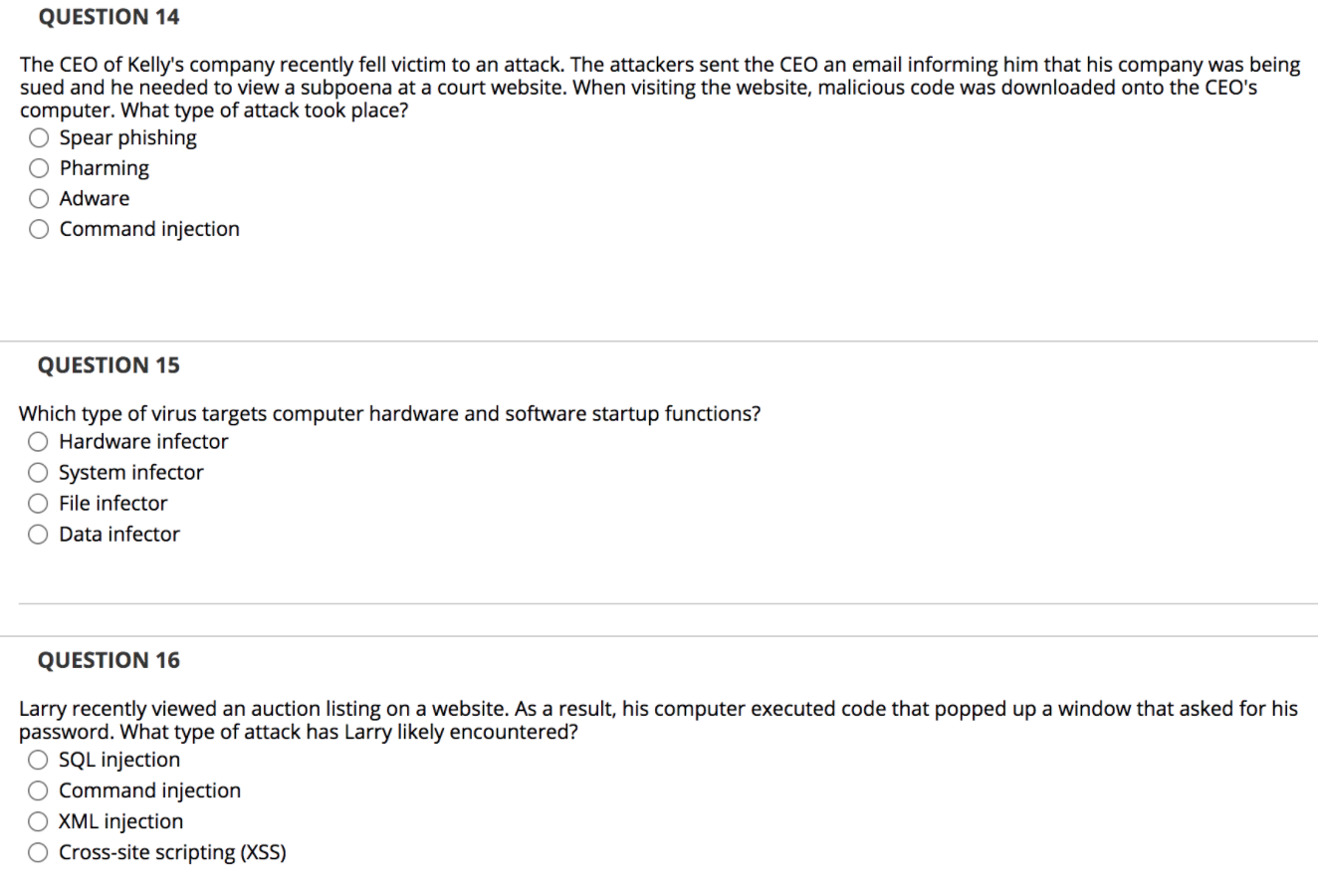The height and width of the screenshot is (896, 1318).
Task: Select the System infector answer option
Action: click(38, 472)
